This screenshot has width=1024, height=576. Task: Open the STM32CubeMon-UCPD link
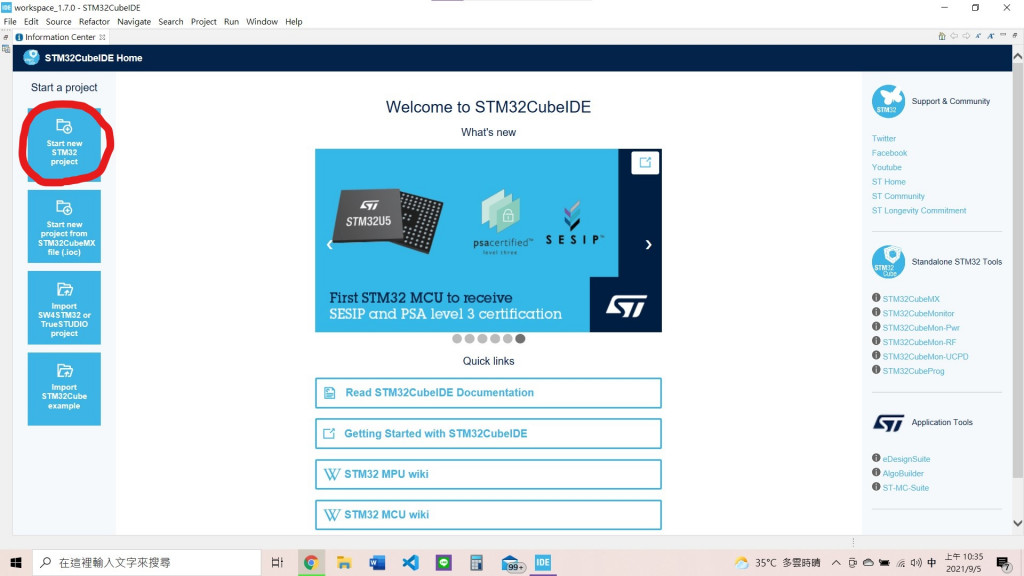click(925, 357)
